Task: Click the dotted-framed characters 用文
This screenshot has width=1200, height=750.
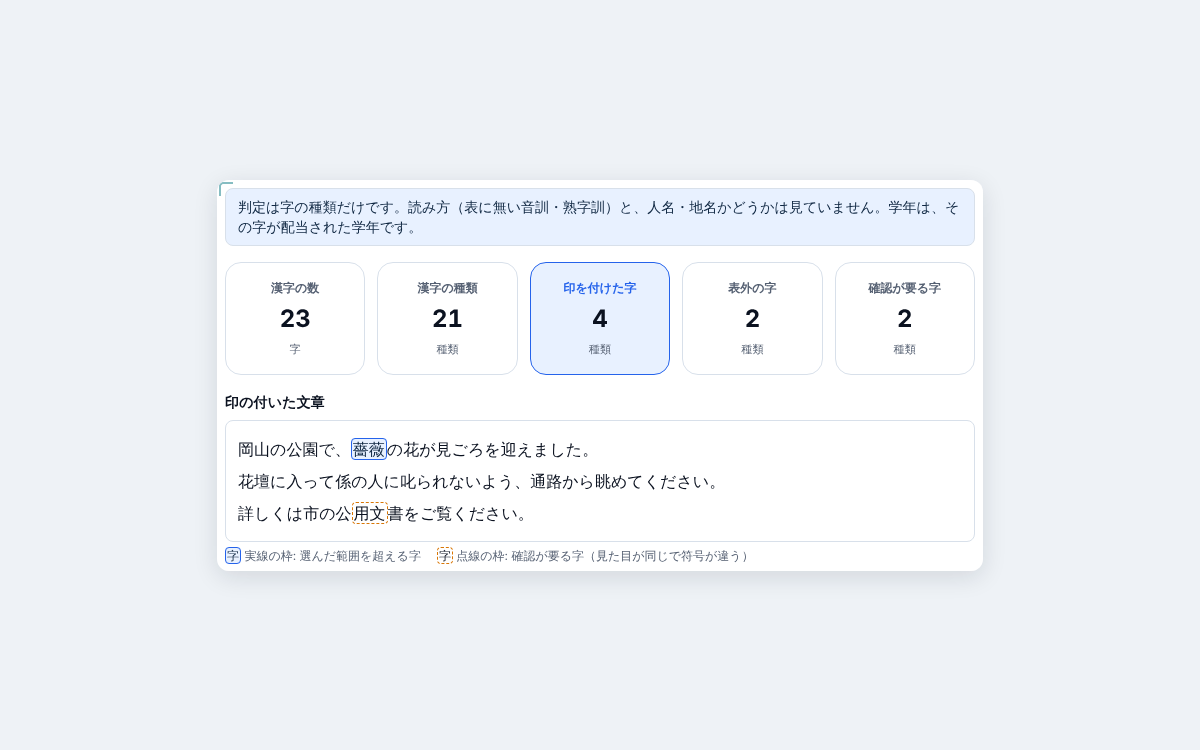Action: point(369,513)
